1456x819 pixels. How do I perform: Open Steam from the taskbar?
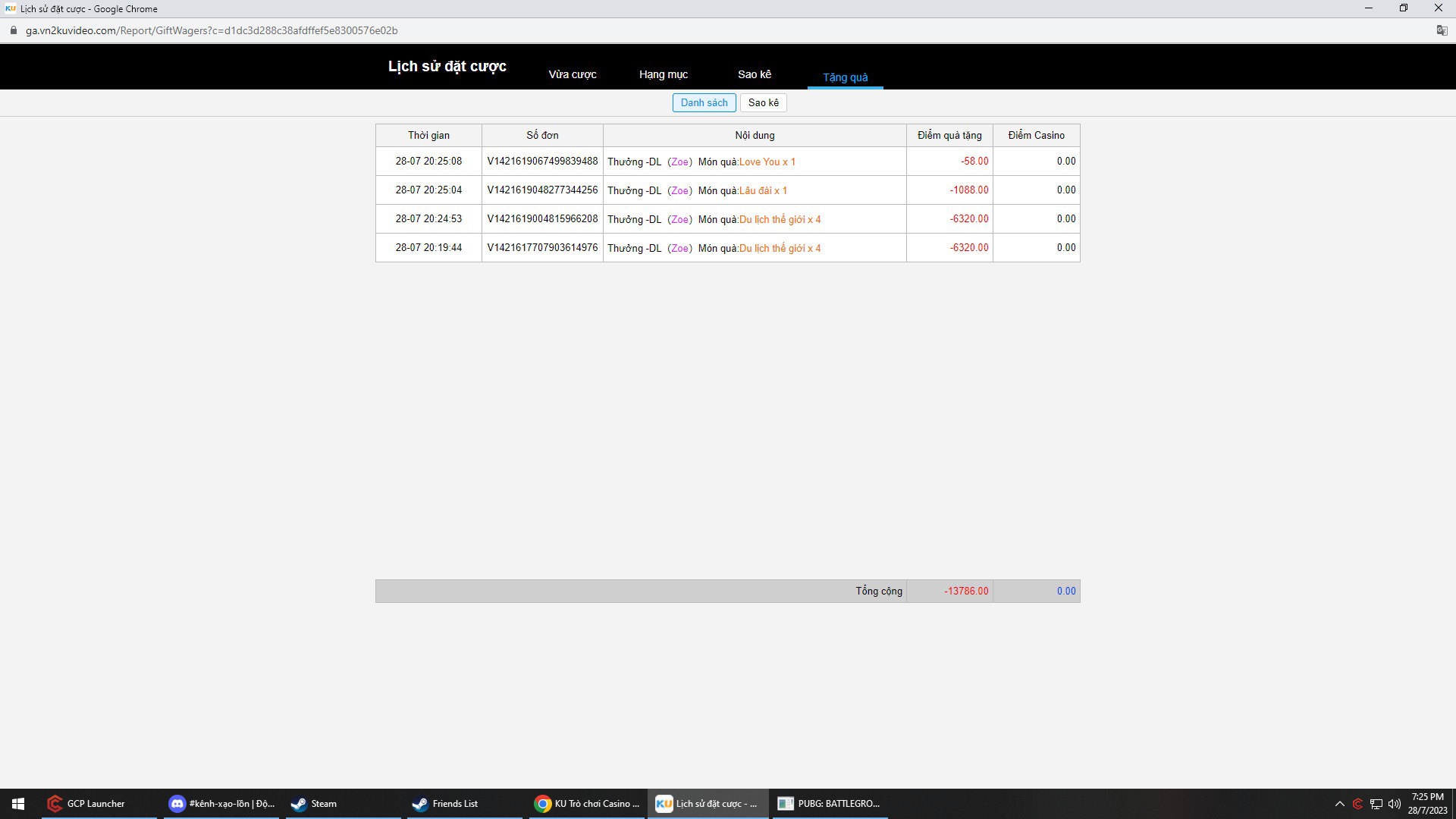pos(323,804)
